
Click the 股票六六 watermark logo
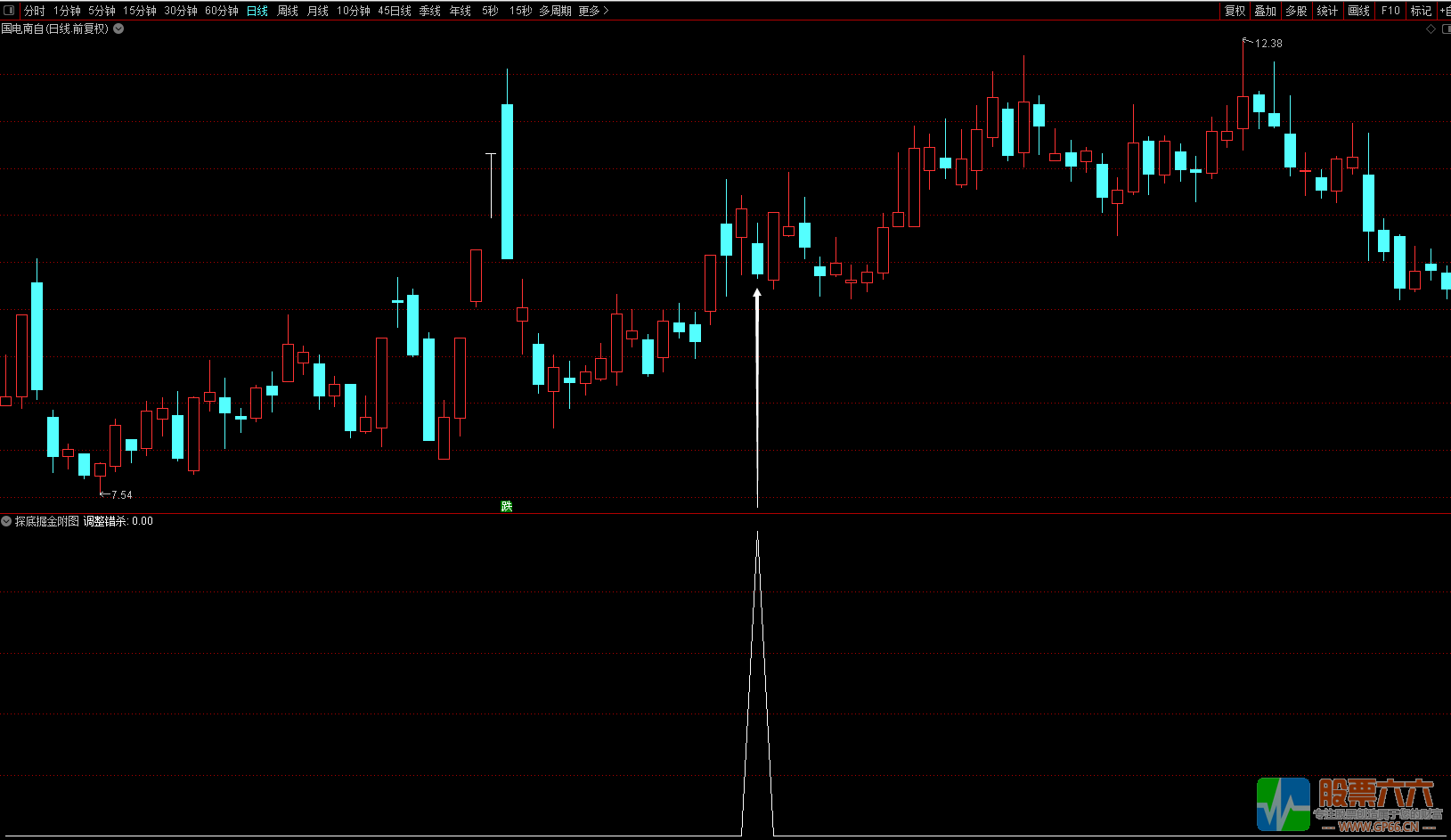(x=1349, y=805)
